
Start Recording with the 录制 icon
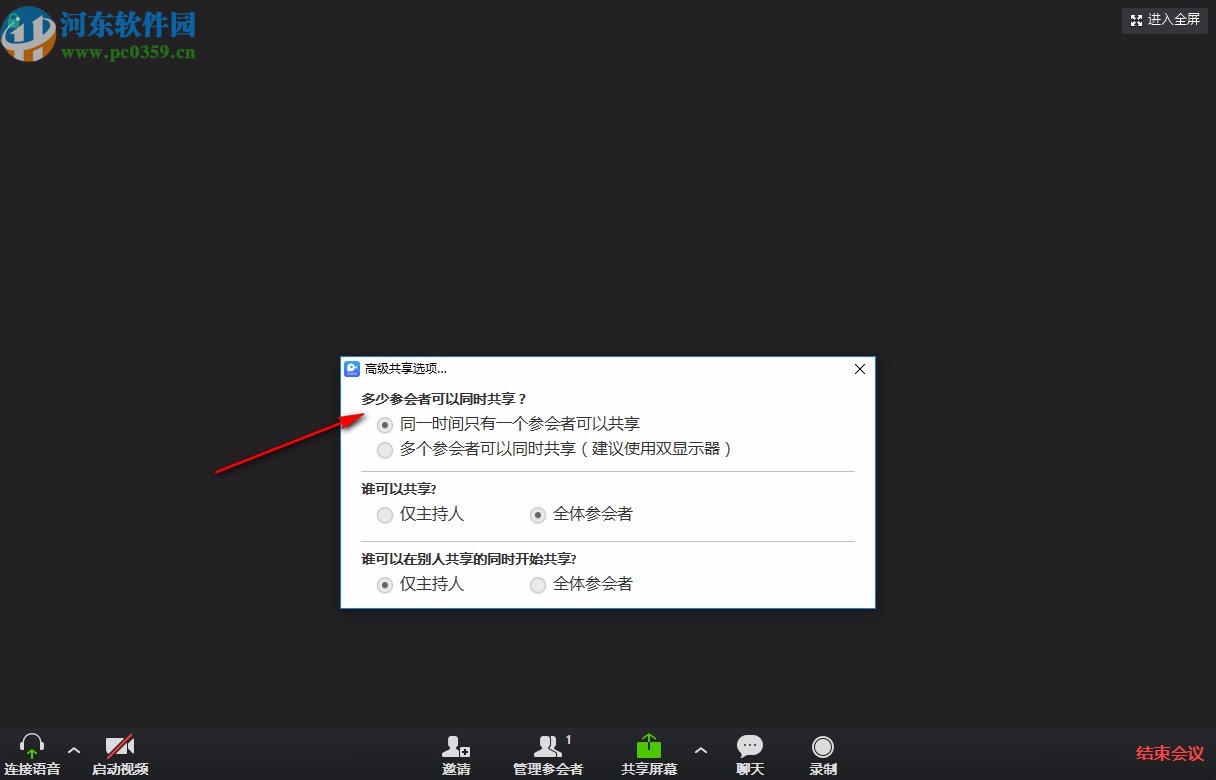click(x=822, y=747)
